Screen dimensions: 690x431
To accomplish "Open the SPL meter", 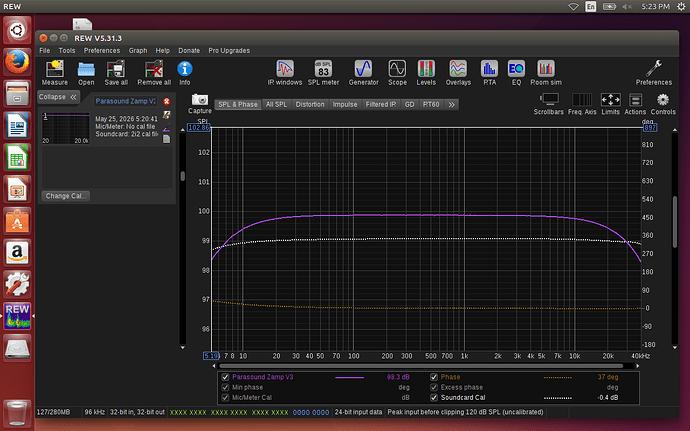I will (x=323, y=73).
